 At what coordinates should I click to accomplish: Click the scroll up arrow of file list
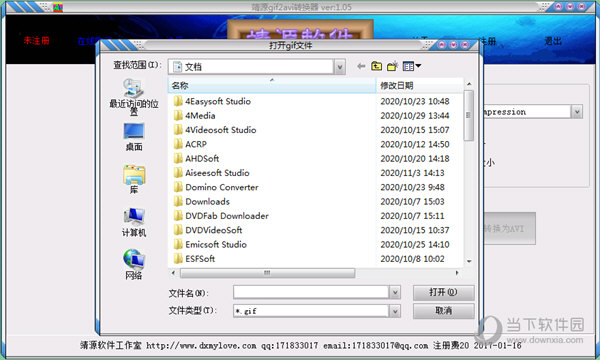pyautogui.click(x=469, y=83)
